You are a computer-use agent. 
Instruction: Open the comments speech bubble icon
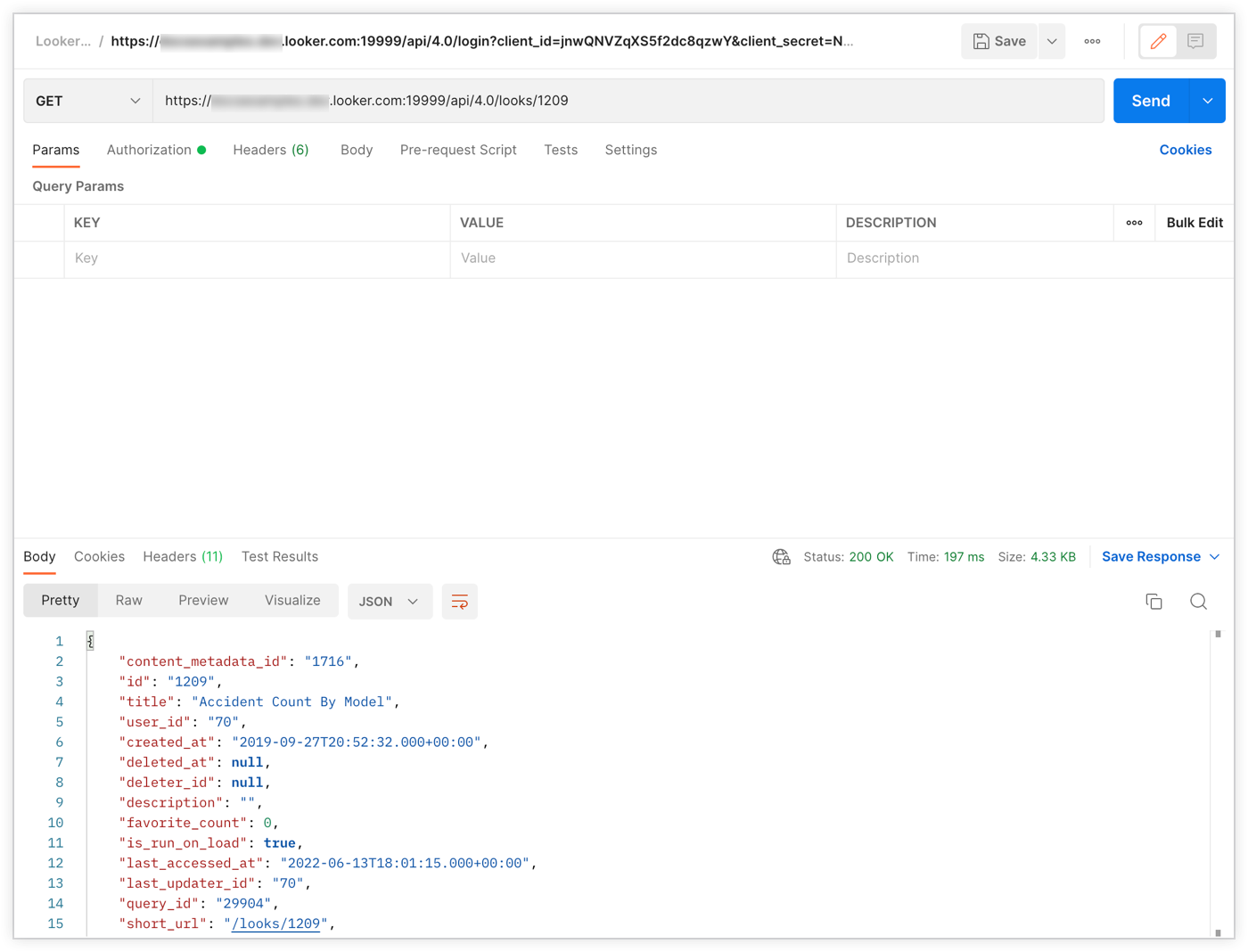coord(1195,41)
